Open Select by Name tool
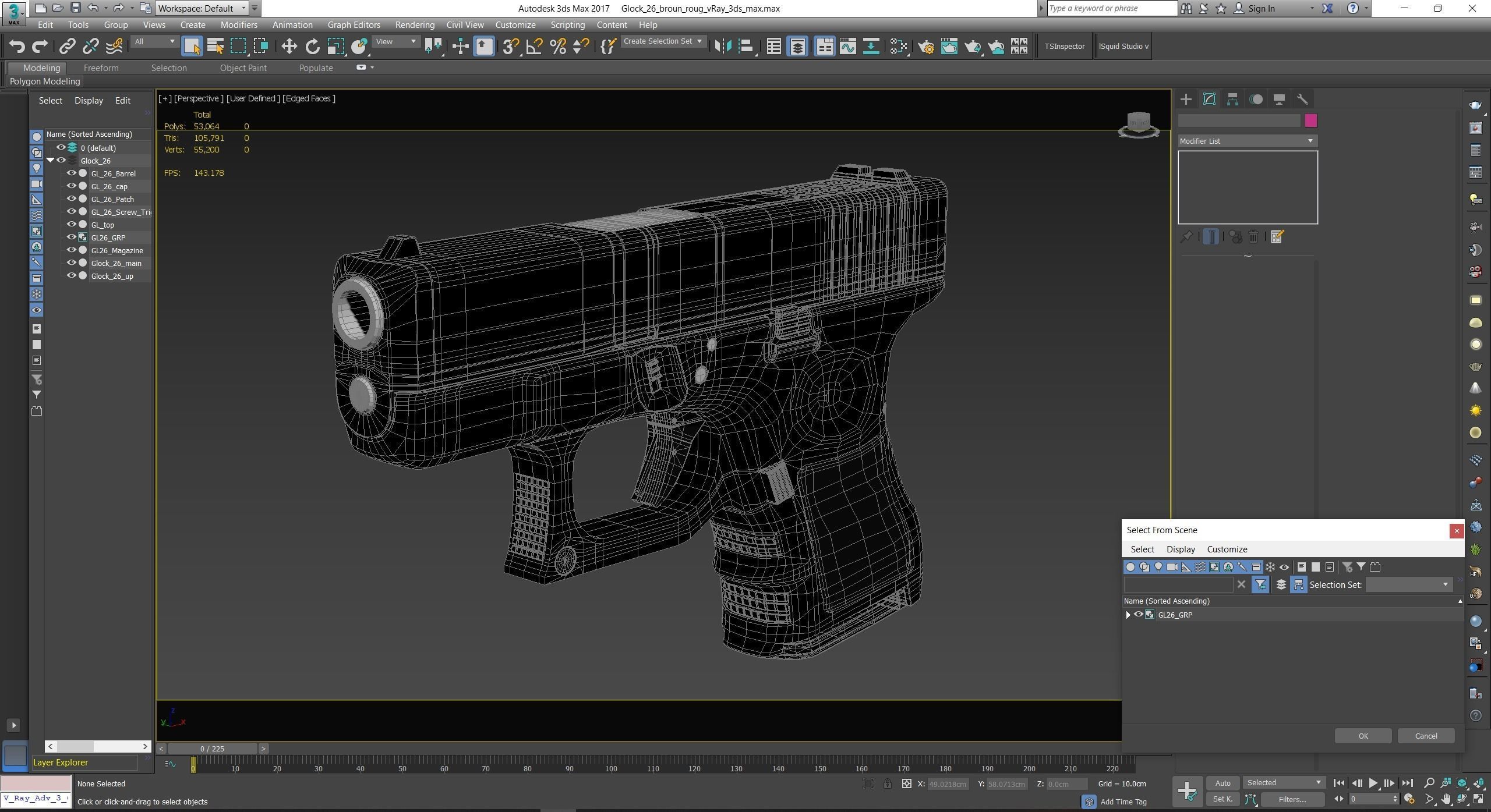Viewport: 1491px width, 812px height. (215, 46)
